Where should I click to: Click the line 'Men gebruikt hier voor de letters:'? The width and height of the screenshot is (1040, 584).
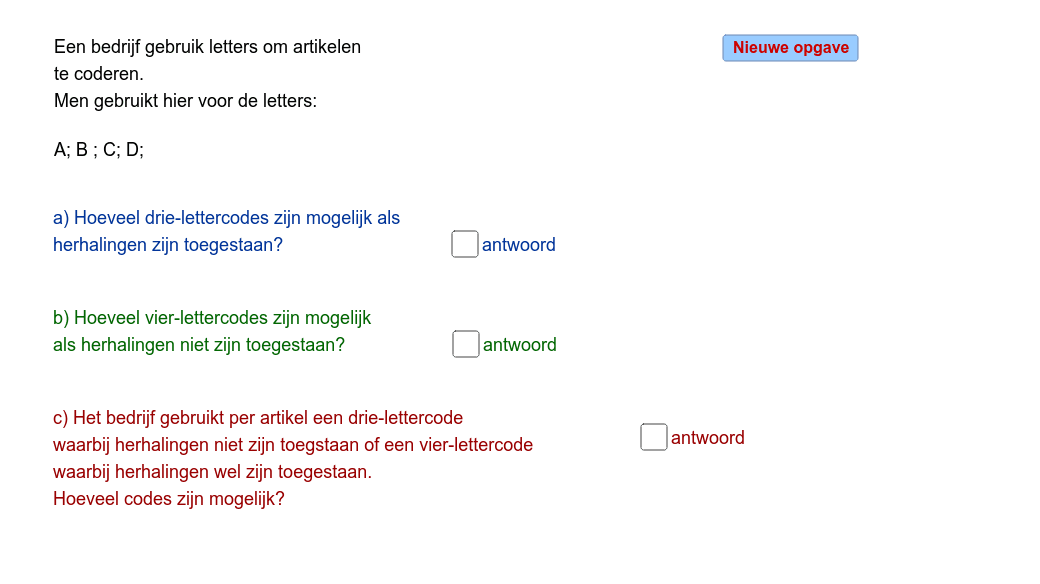click(185, 101)
